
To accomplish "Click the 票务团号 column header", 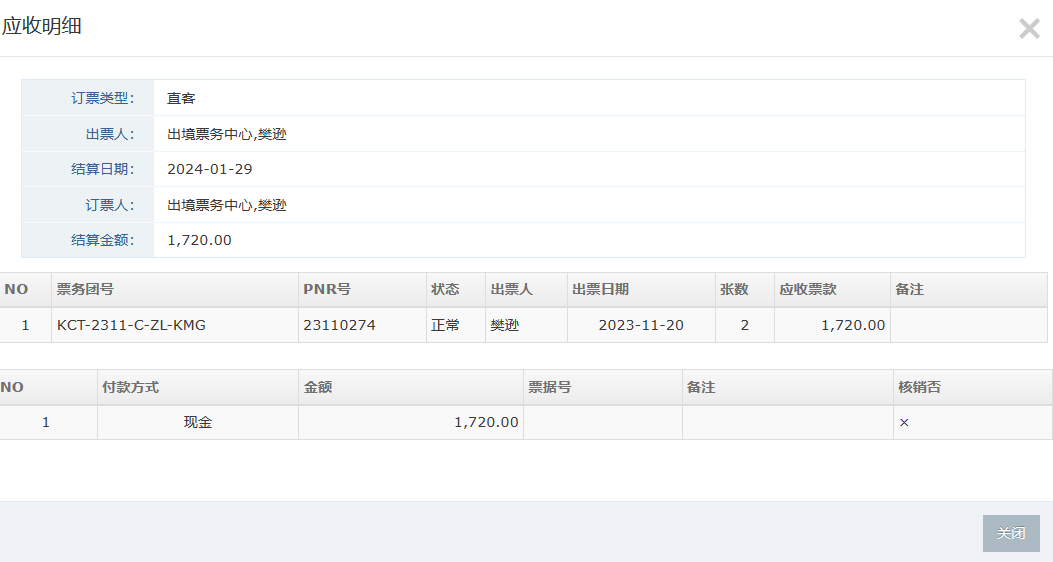I will [85, 289].
